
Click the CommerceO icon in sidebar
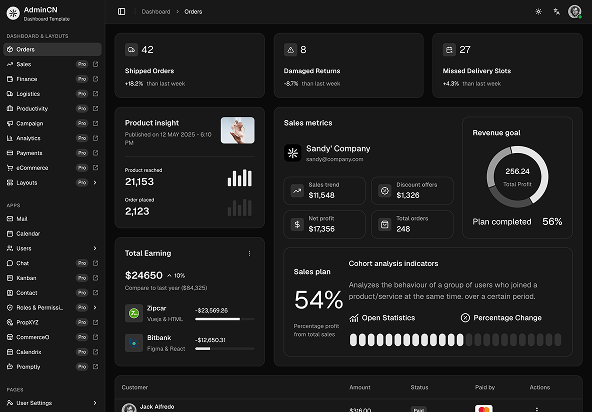click(10, 337)
